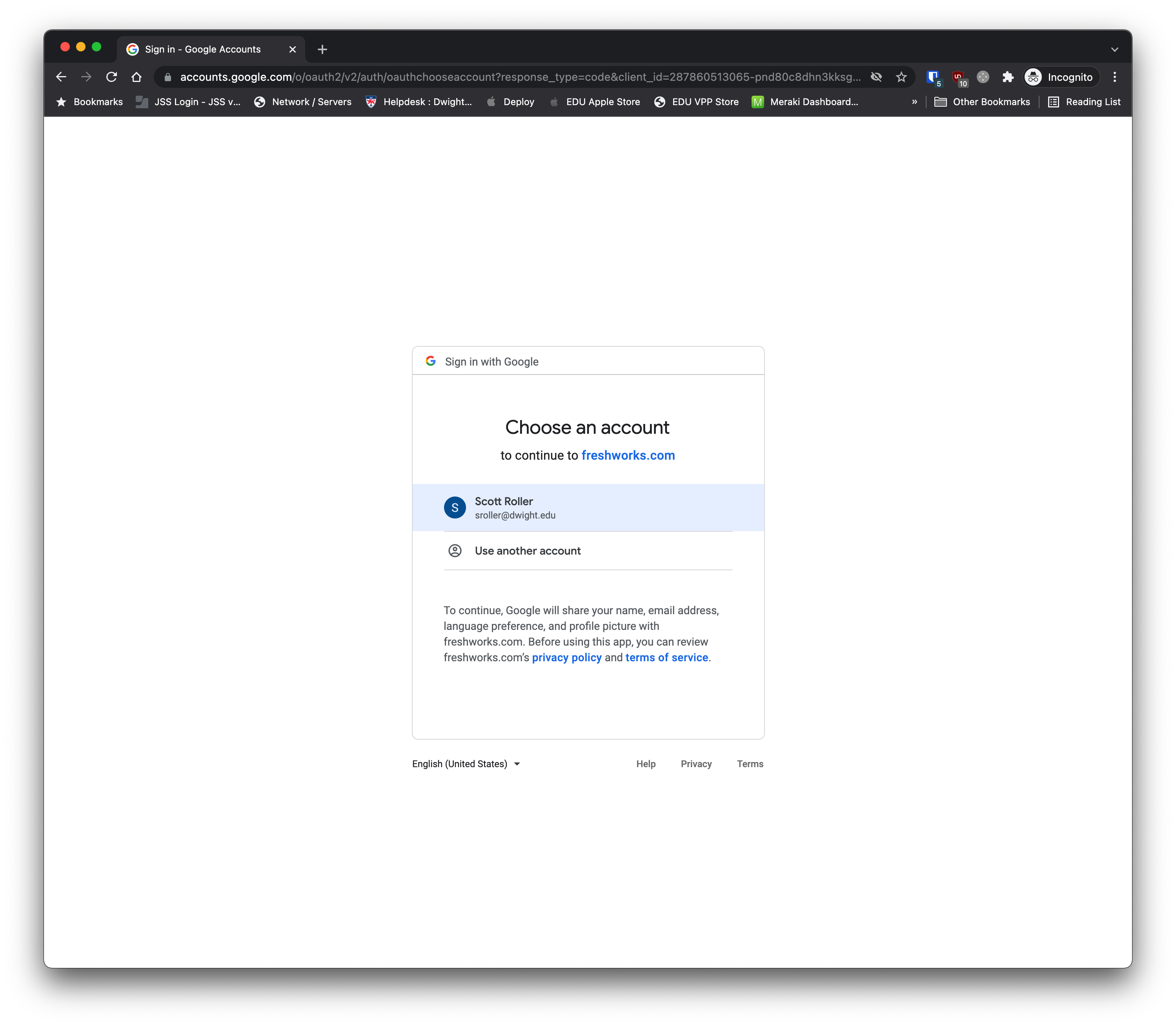Open the terms of service link
The image size is (1176, 1026).
tap(666, 657)
